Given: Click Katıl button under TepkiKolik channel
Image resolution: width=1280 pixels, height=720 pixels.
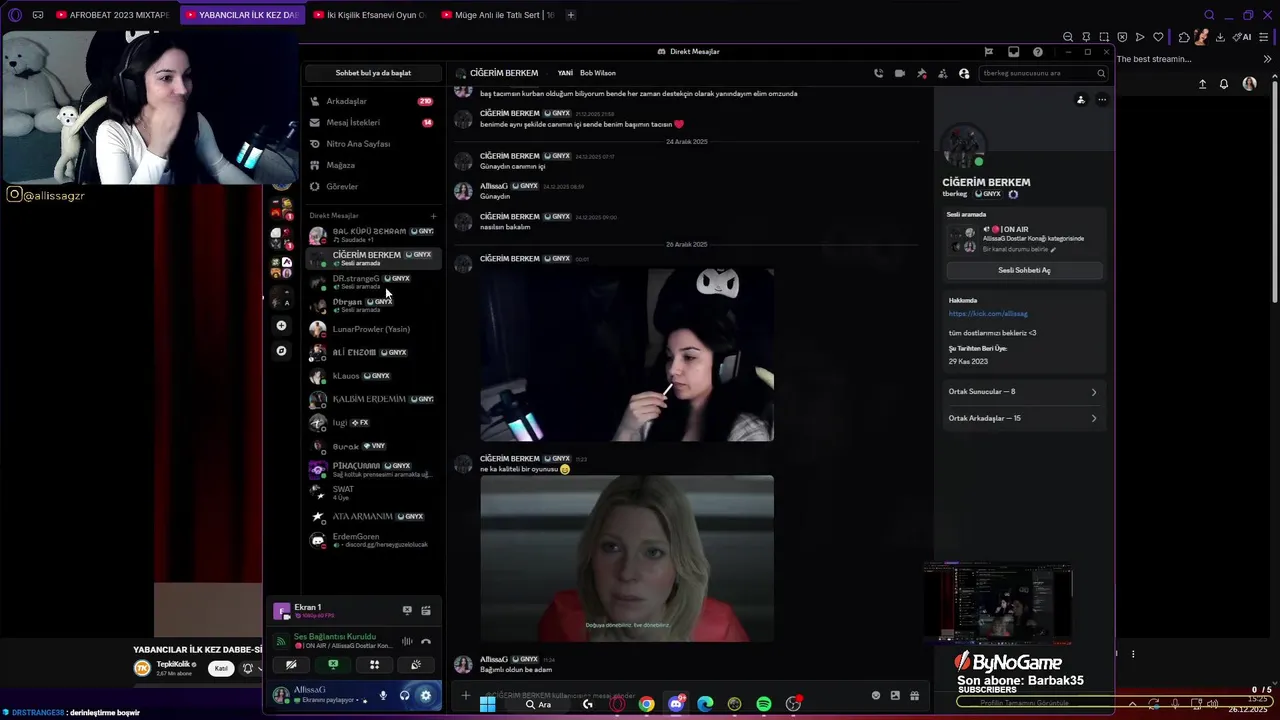Looking at the screenshot, I should click(x=221, y=668).
